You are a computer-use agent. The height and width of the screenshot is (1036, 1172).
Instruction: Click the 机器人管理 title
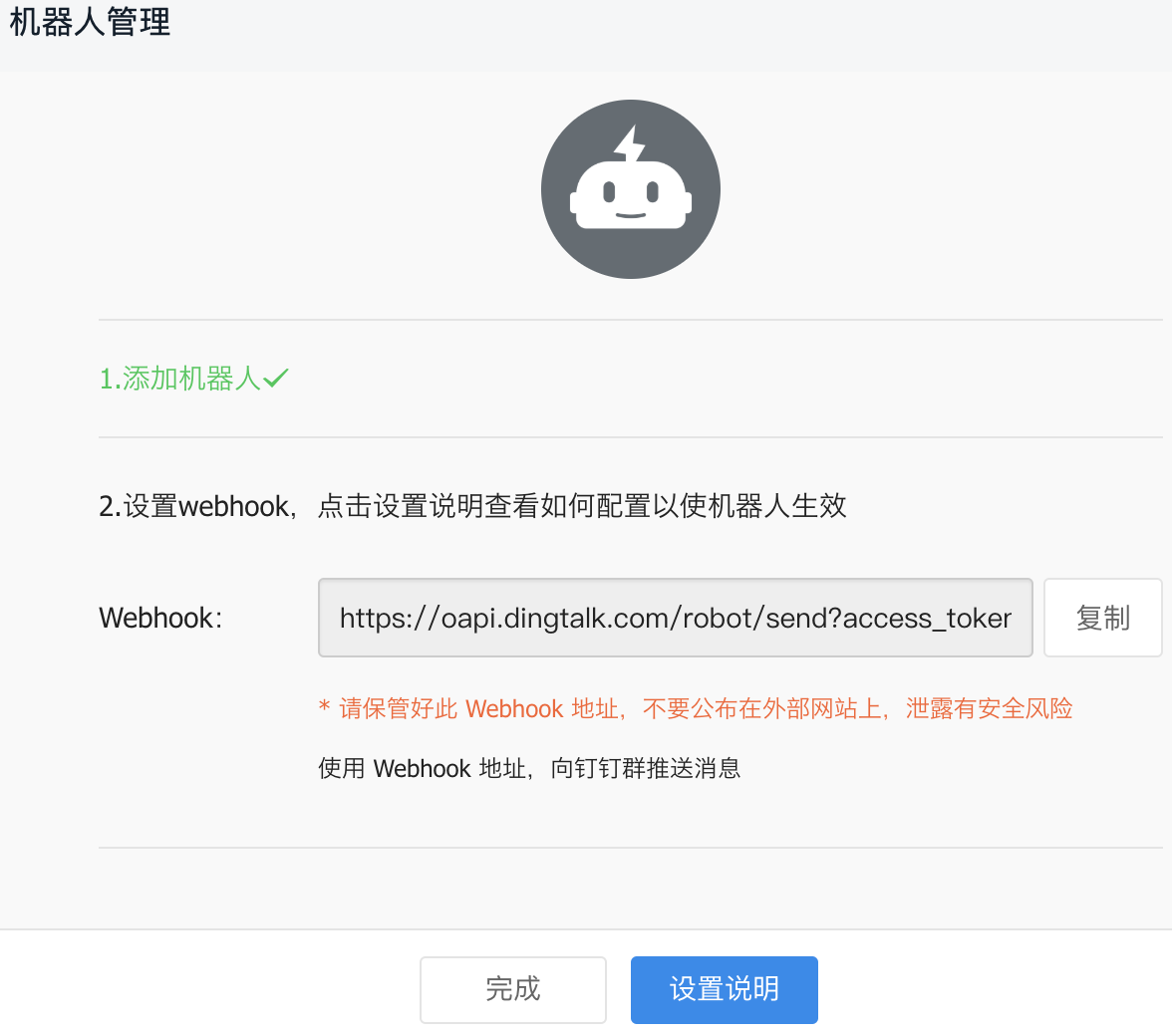pos(90,22)
